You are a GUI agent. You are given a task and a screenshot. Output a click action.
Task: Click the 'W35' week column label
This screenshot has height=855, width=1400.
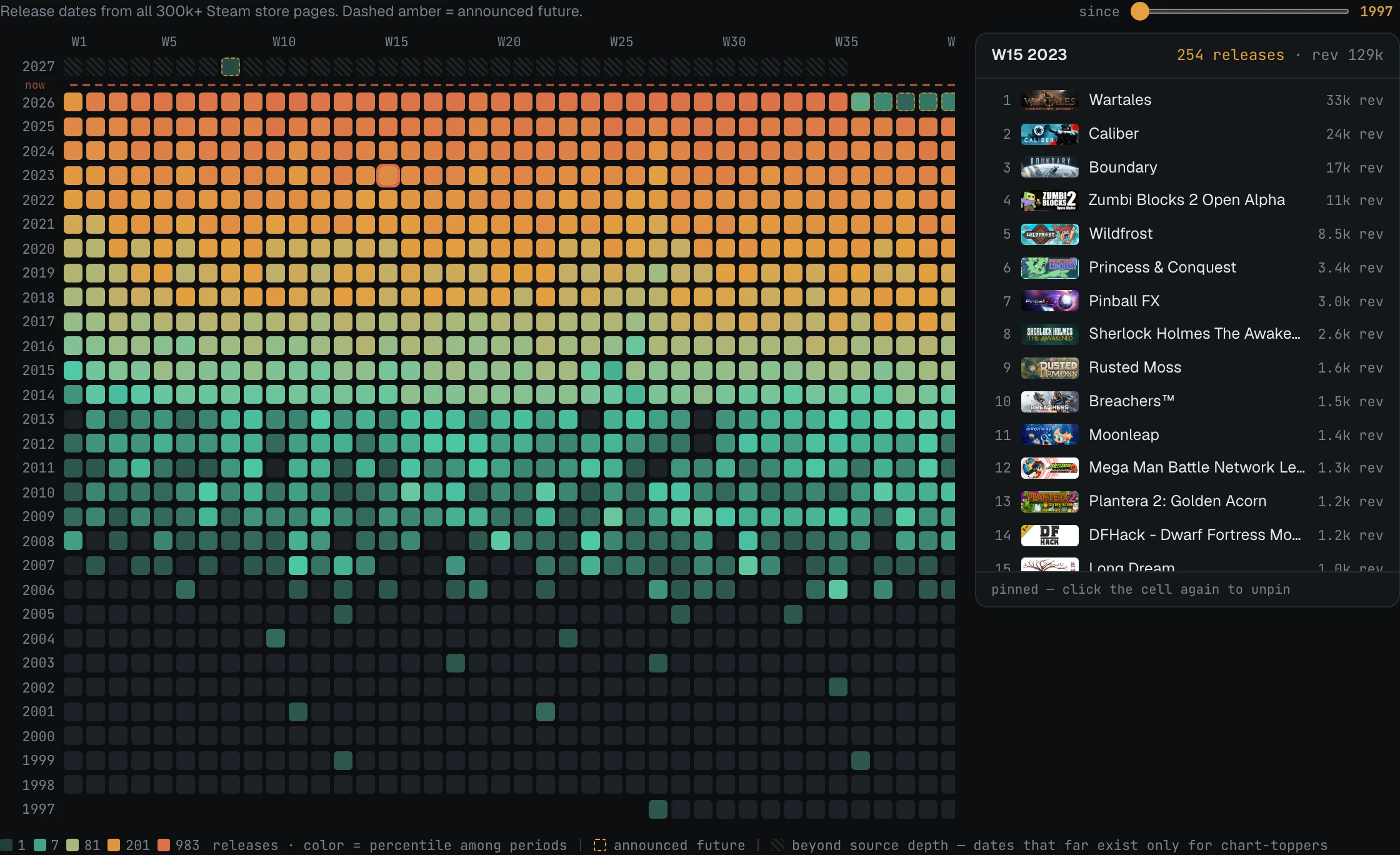click(846, 42)
